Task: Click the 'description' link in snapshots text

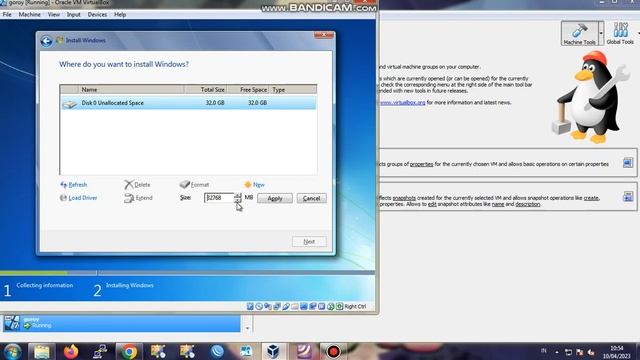Action: tap(527, 204)
